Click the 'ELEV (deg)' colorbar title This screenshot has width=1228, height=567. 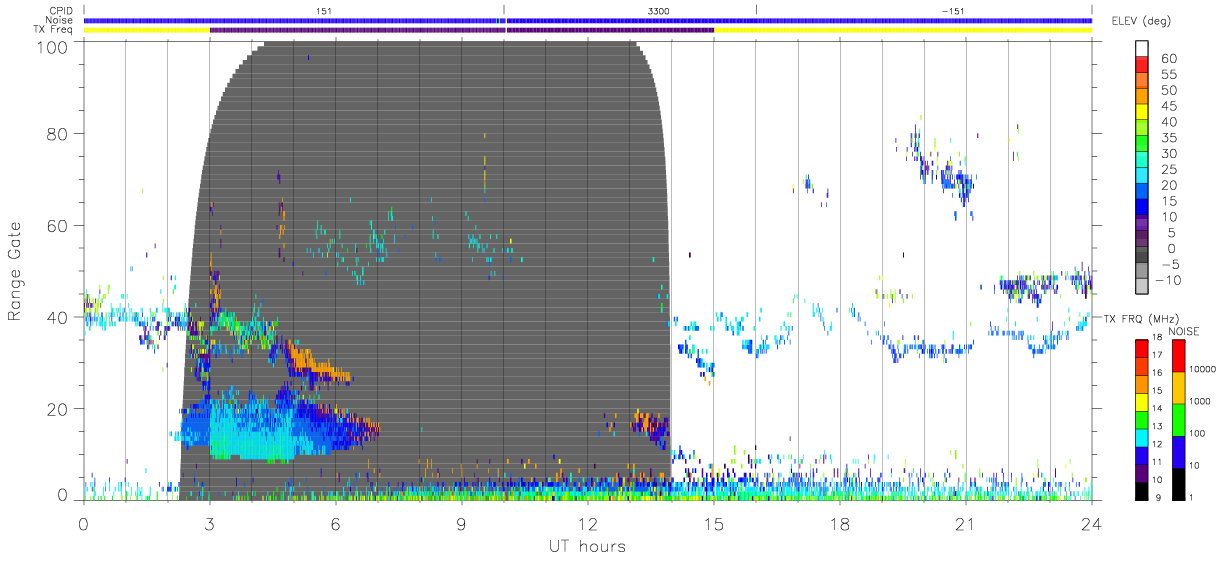1140,21
